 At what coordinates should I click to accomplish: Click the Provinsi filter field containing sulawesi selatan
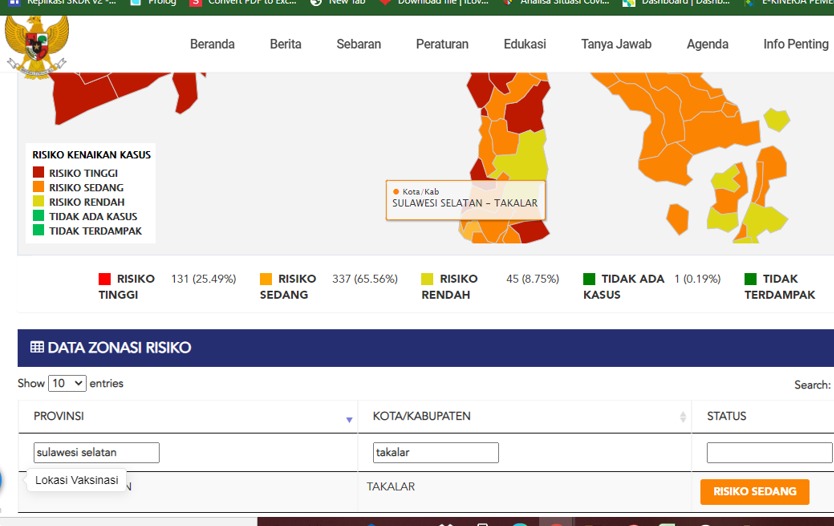pyautogui.click(x=96, y=453)
